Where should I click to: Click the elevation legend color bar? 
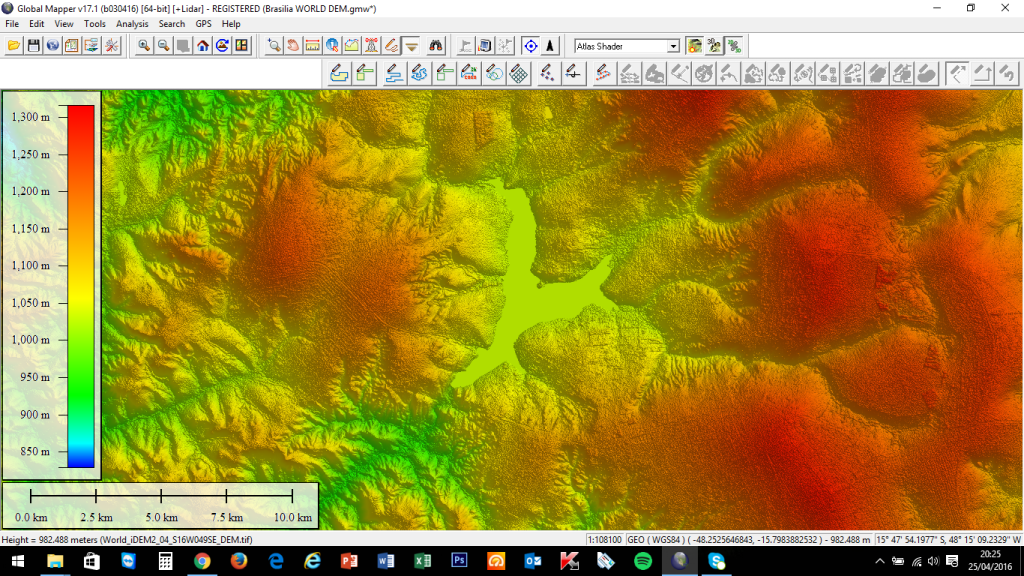[80, 286]
